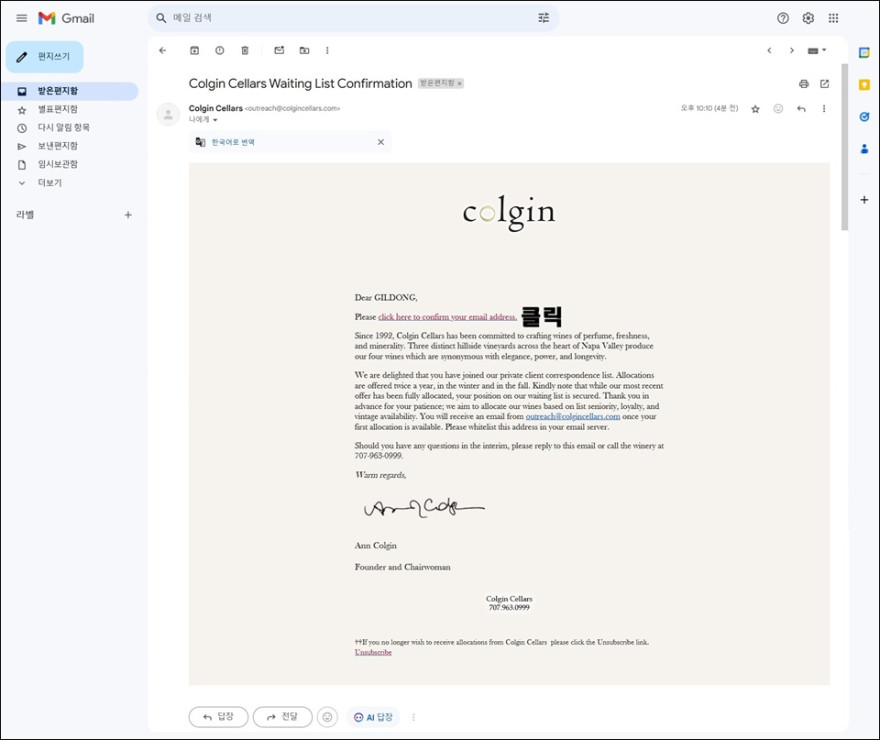Click 한국어로 번역 translate link
880x740 pixels.
coord(233,143)
